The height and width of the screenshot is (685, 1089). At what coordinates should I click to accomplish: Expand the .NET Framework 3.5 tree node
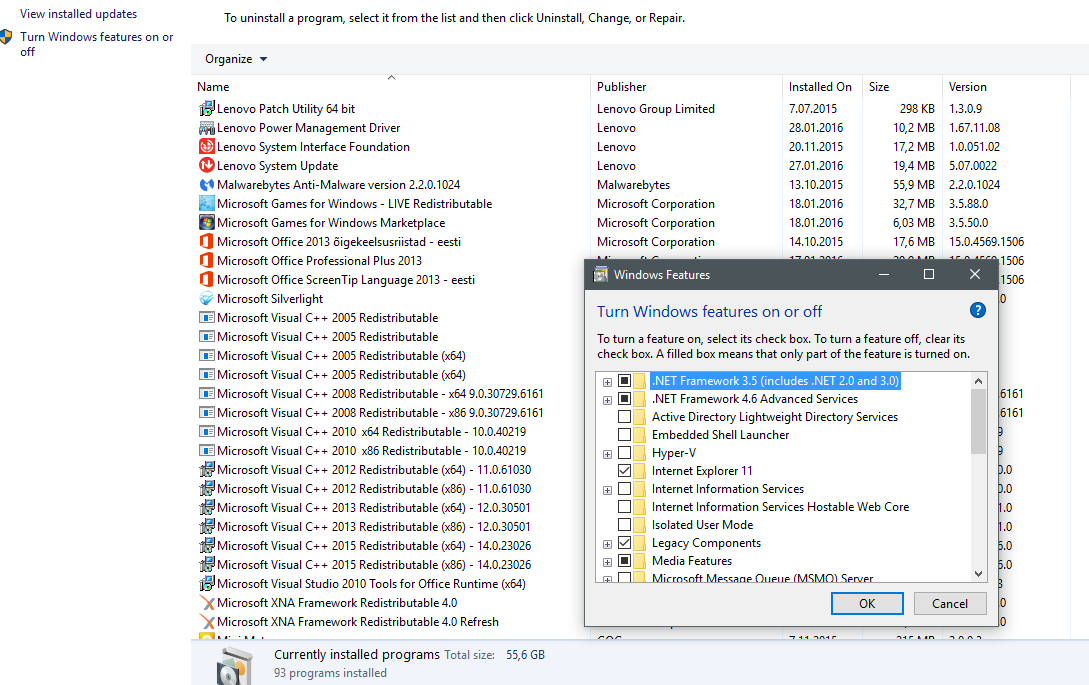608,382
